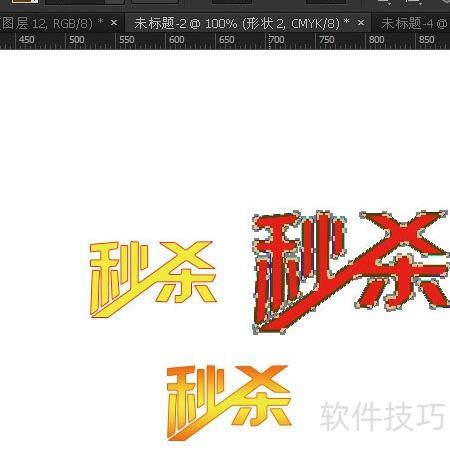The height and width of the screenshot is (450, 450).
Task: Close the 未标题-2 document tab
Action: (x=361, y=23)
